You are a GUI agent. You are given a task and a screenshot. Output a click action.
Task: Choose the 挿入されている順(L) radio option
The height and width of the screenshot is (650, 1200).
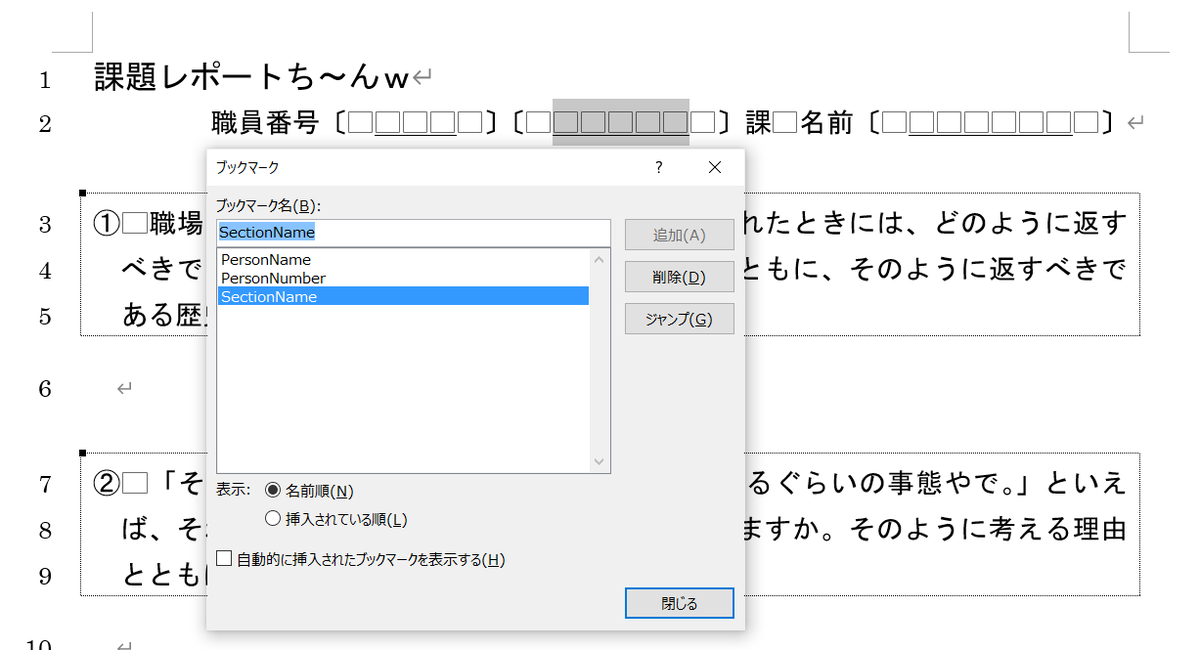tap(336, 519)
